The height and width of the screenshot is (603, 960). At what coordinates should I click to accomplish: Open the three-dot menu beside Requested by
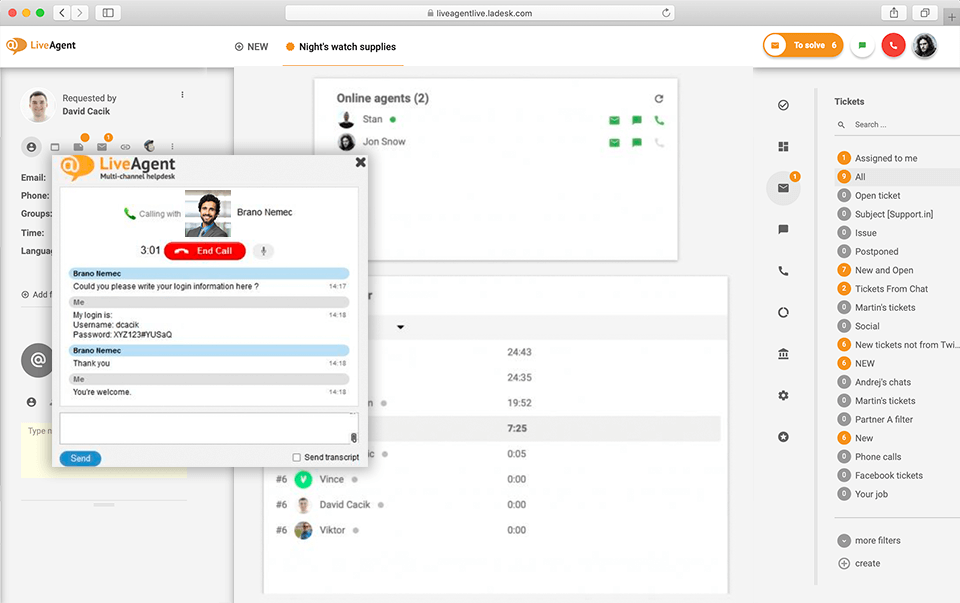pyautogui.click(x=182, y=95)
